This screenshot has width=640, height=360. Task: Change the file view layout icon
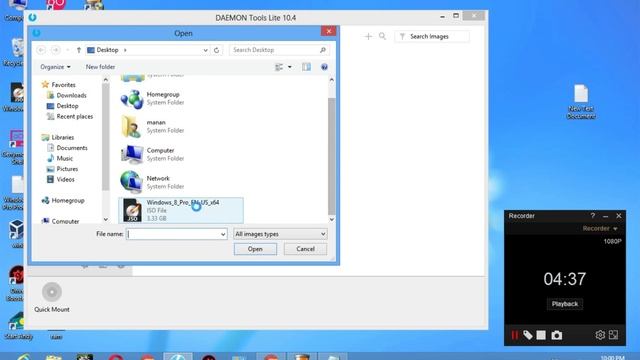(279, 67)
